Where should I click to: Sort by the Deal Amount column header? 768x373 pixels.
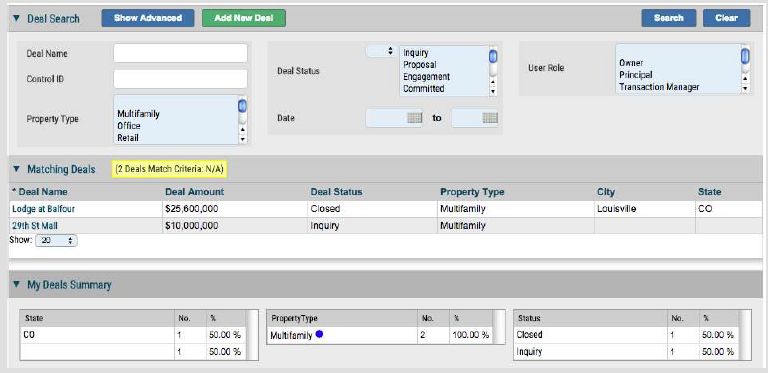[x=194, y=192]
